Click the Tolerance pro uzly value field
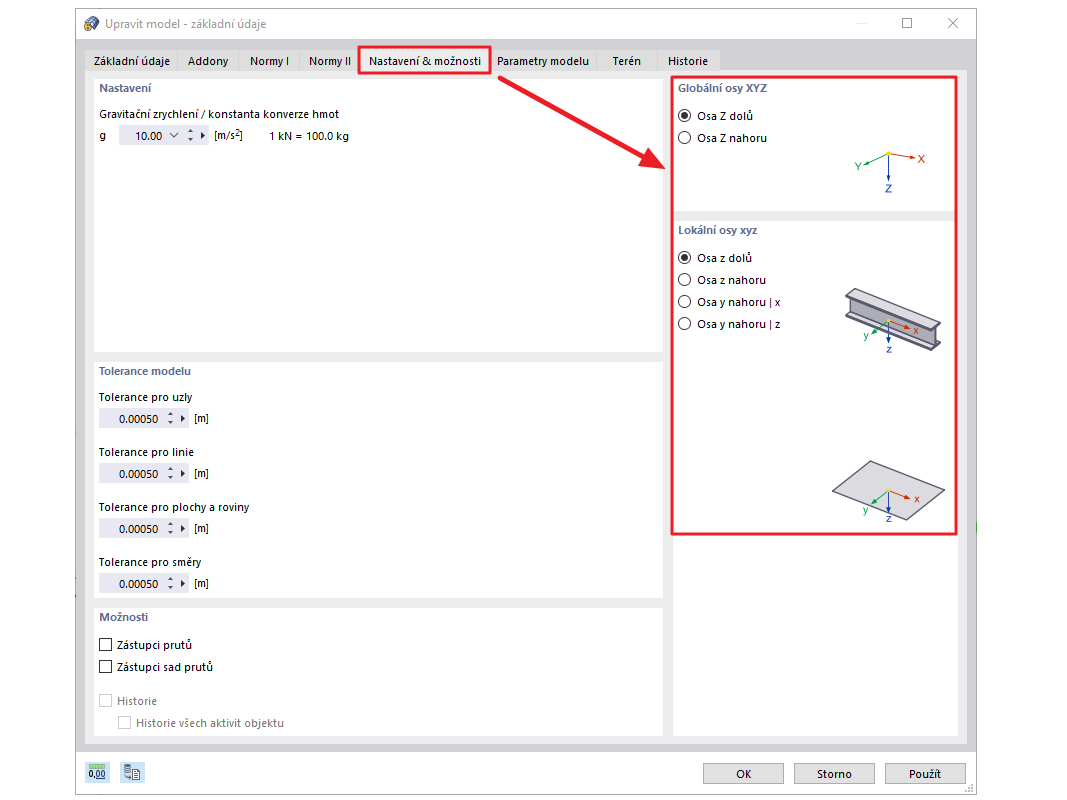 132,418
